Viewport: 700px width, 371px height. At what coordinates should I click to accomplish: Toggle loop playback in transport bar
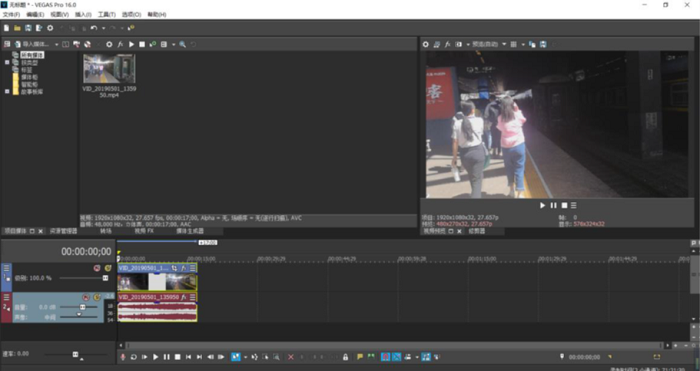click(x=133, y=357)
